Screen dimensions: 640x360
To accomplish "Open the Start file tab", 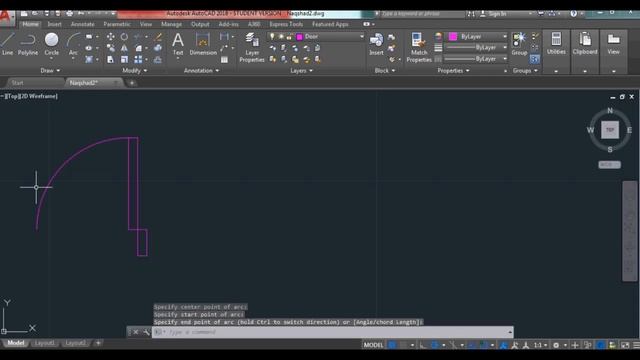I will coord(17,83).
